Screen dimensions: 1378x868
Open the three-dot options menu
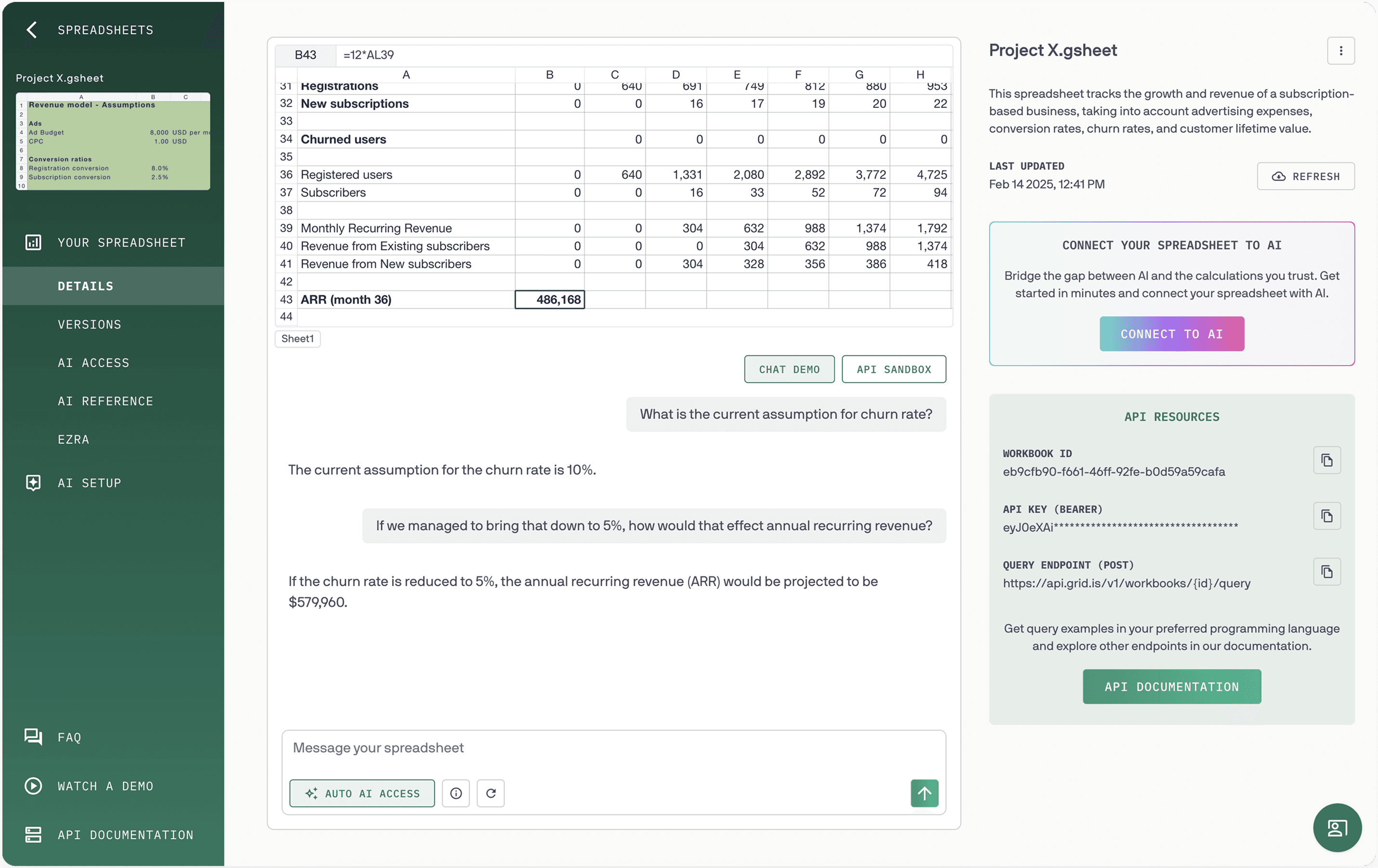tap(1340, 51)
